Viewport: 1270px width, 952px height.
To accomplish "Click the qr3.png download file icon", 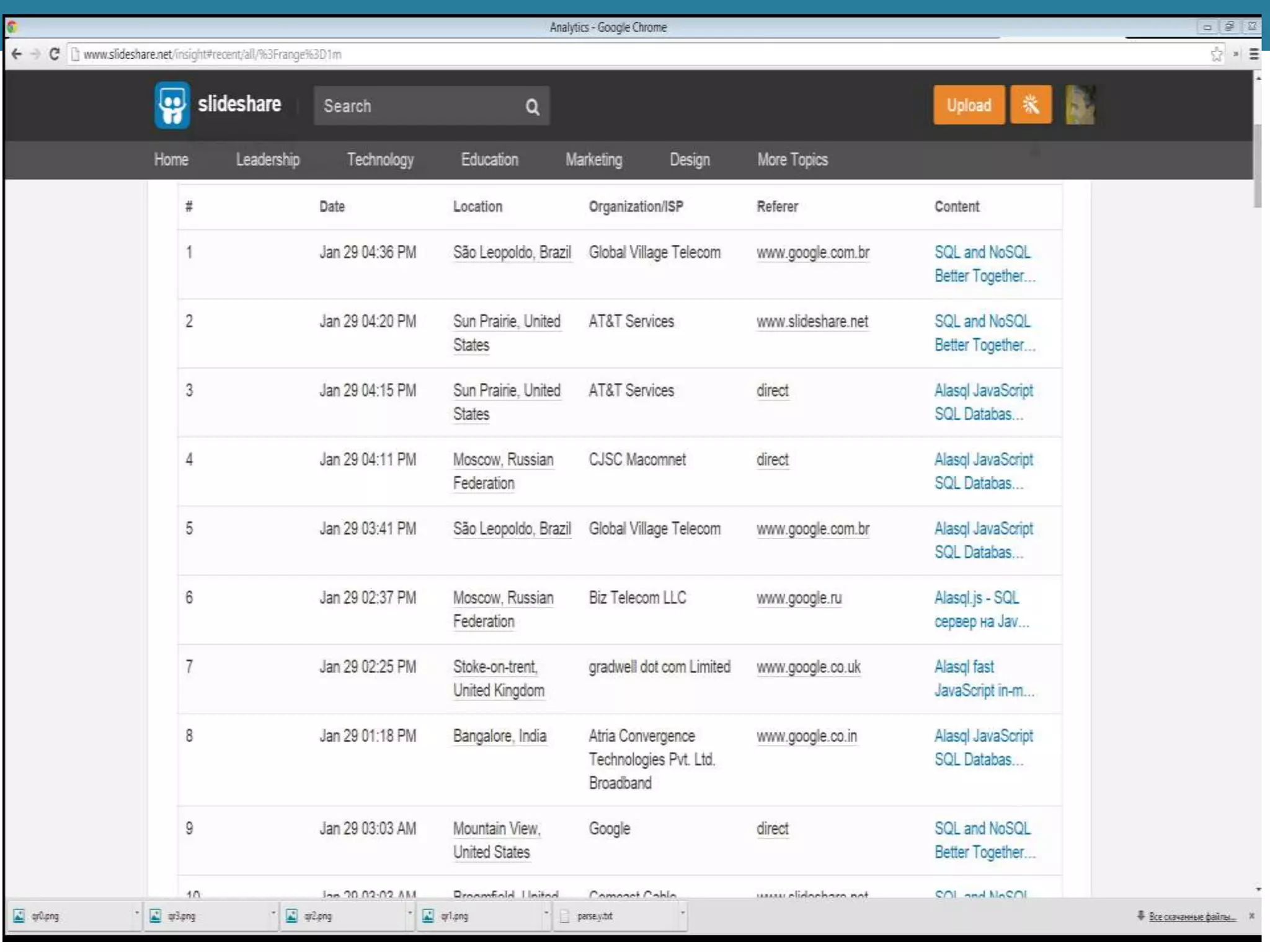I will (156, 915).
